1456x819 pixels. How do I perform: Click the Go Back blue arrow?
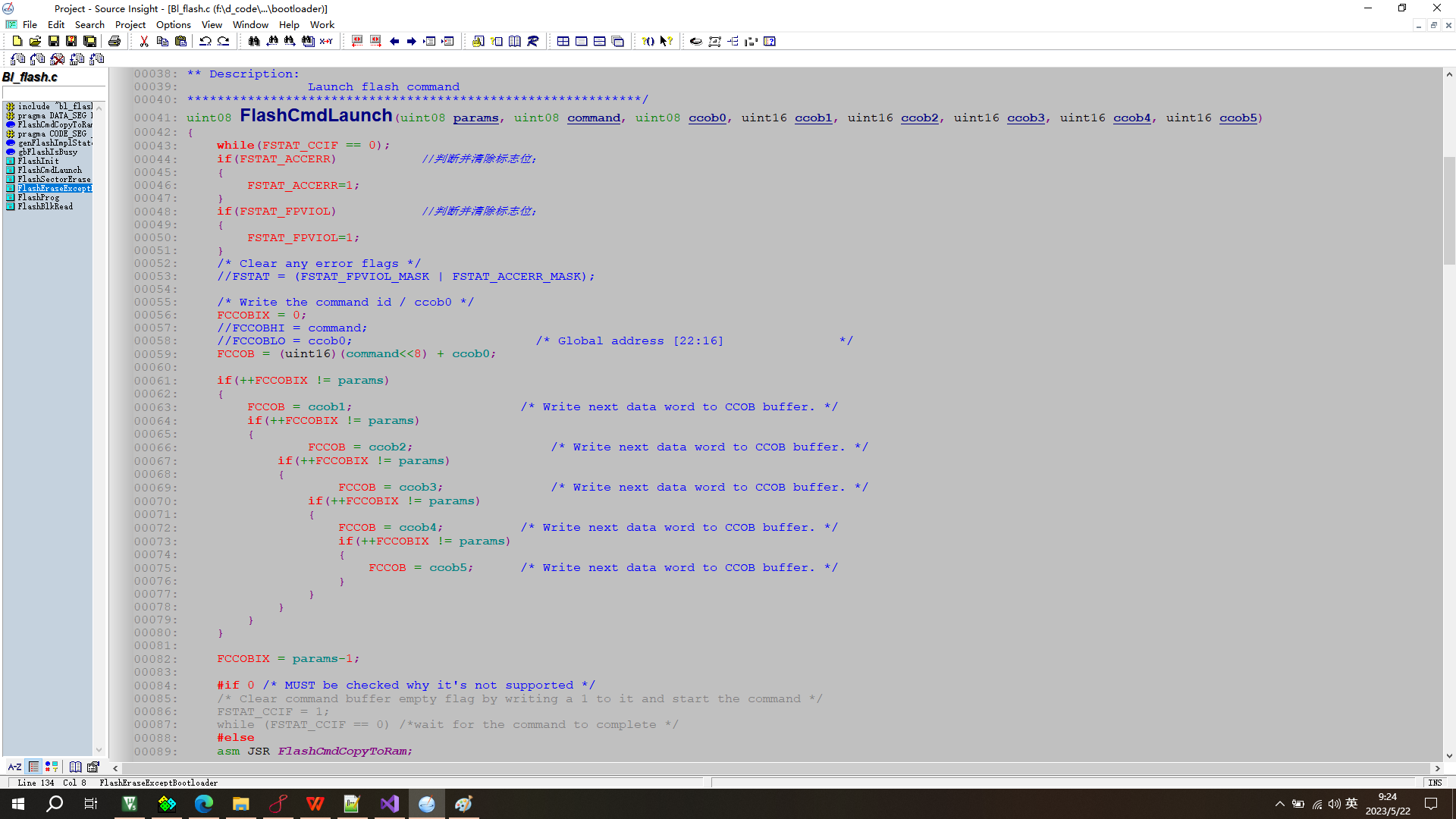coord(394,42)
